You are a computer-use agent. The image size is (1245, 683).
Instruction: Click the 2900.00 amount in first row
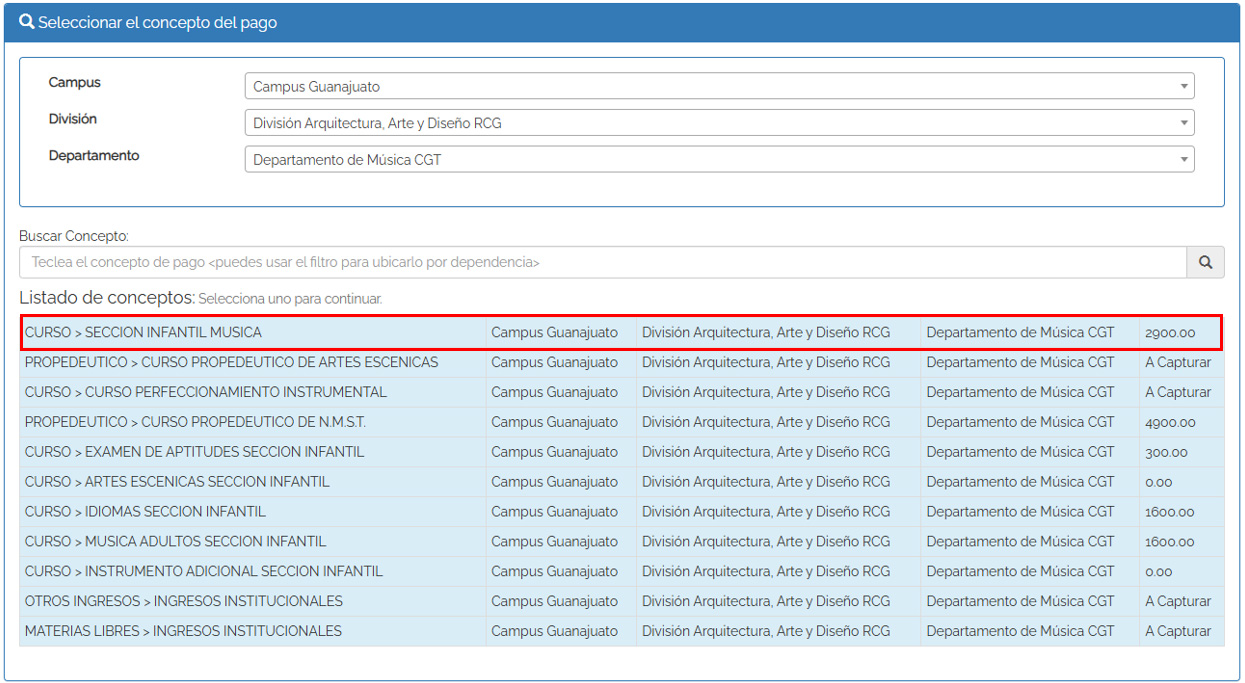coord(1170,332)
